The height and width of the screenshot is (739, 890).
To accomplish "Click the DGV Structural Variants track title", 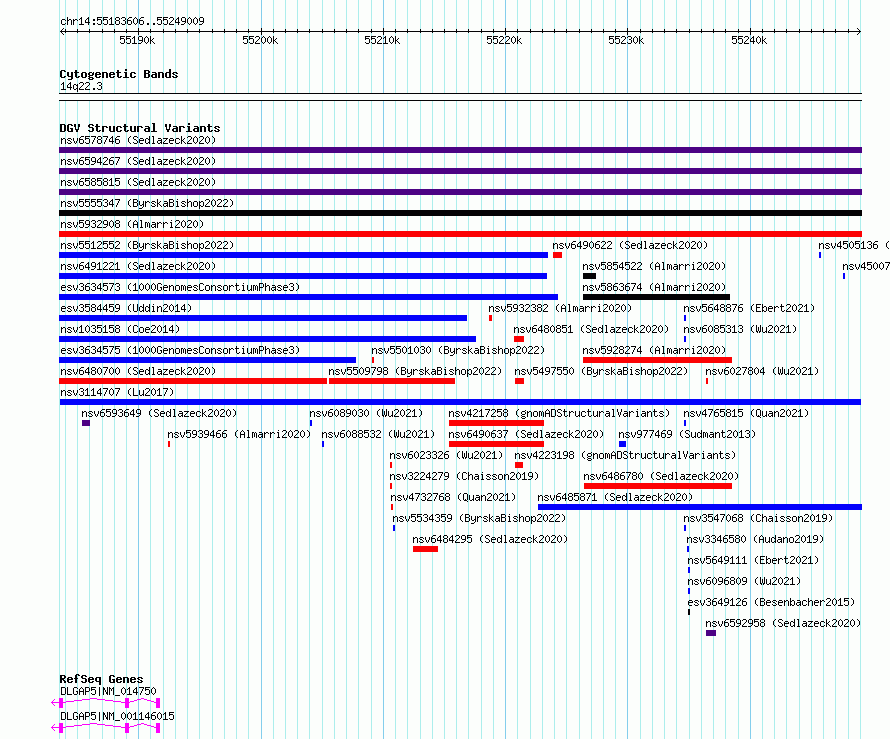I will 140,128.
